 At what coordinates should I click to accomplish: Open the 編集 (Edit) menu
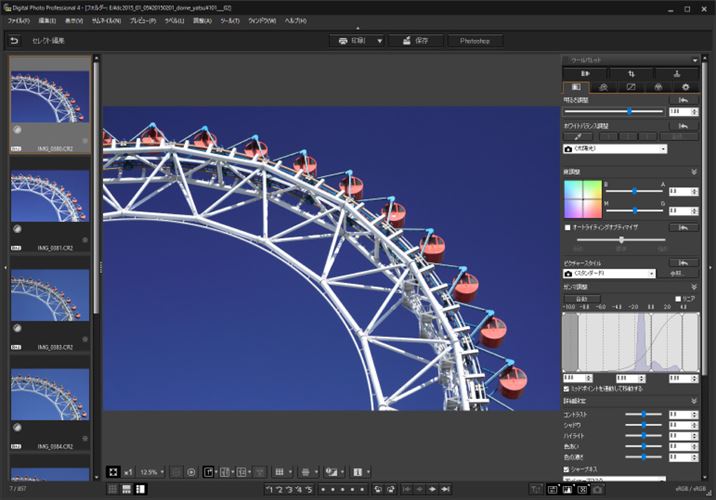click(47, 21)
